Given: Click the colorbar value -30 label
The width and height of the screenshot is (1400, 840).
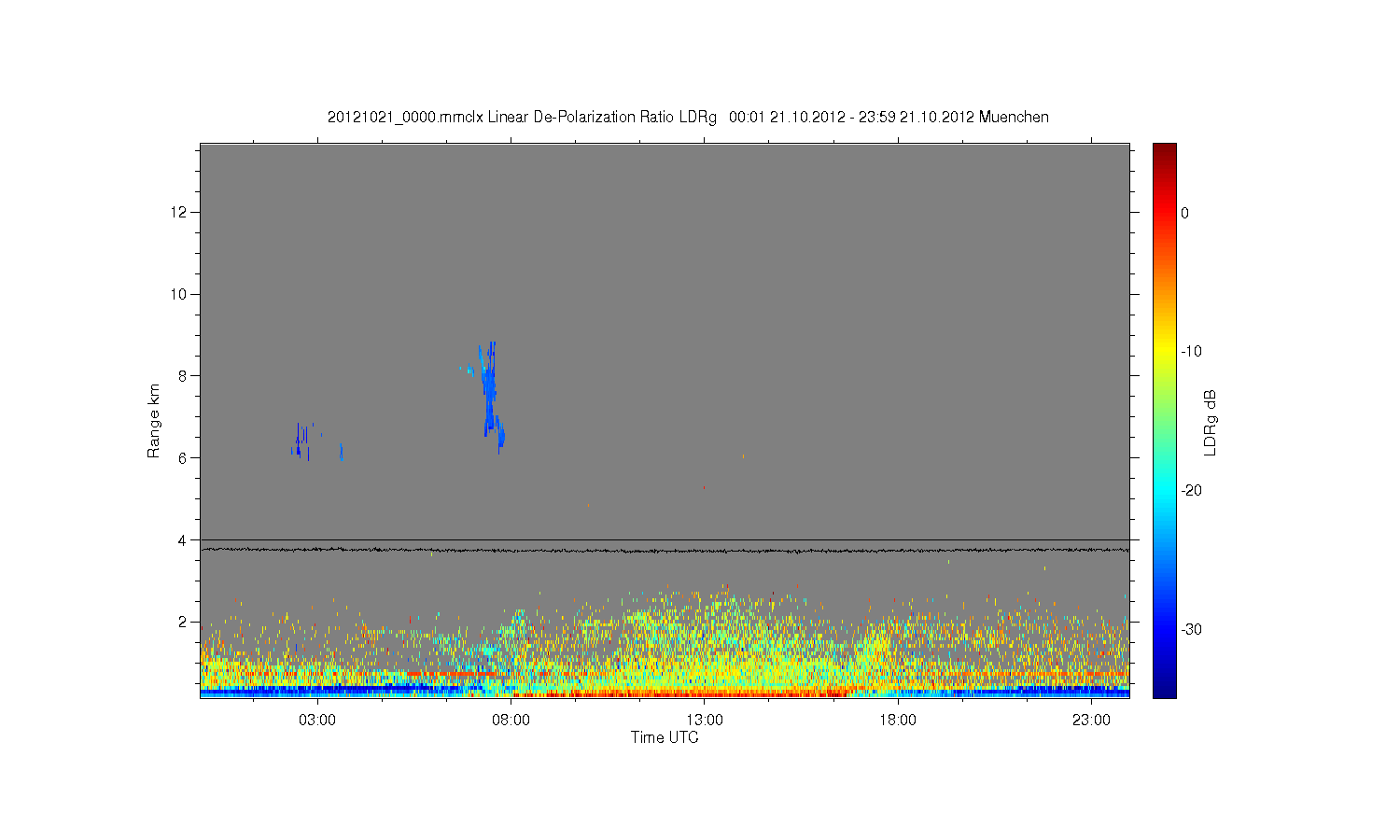Looking at the screenshot, I should click(x=1191, y=629).
